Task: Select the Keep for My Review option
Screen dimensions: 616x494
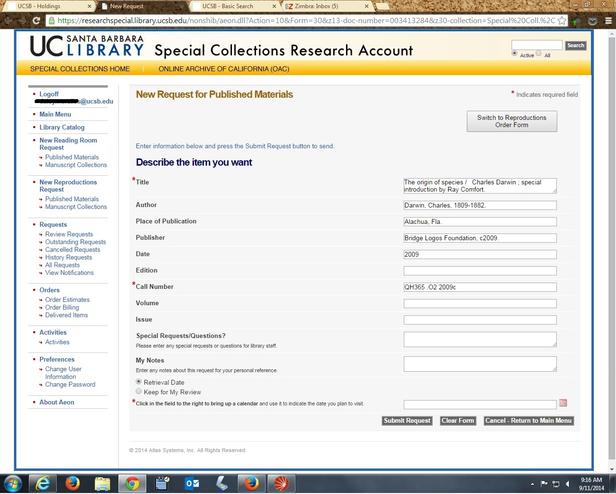Action: pos(138,391)
